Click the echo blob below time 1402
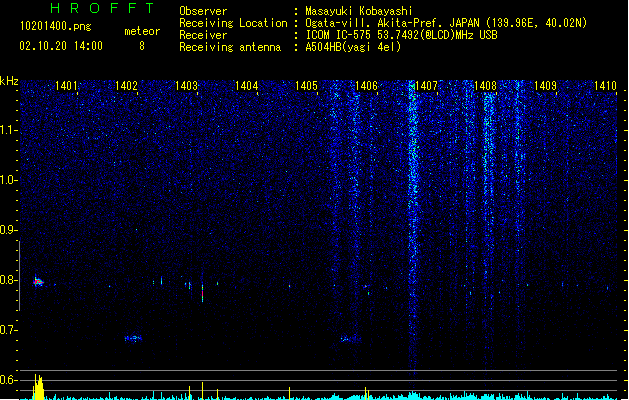 (x=133, y=339)
